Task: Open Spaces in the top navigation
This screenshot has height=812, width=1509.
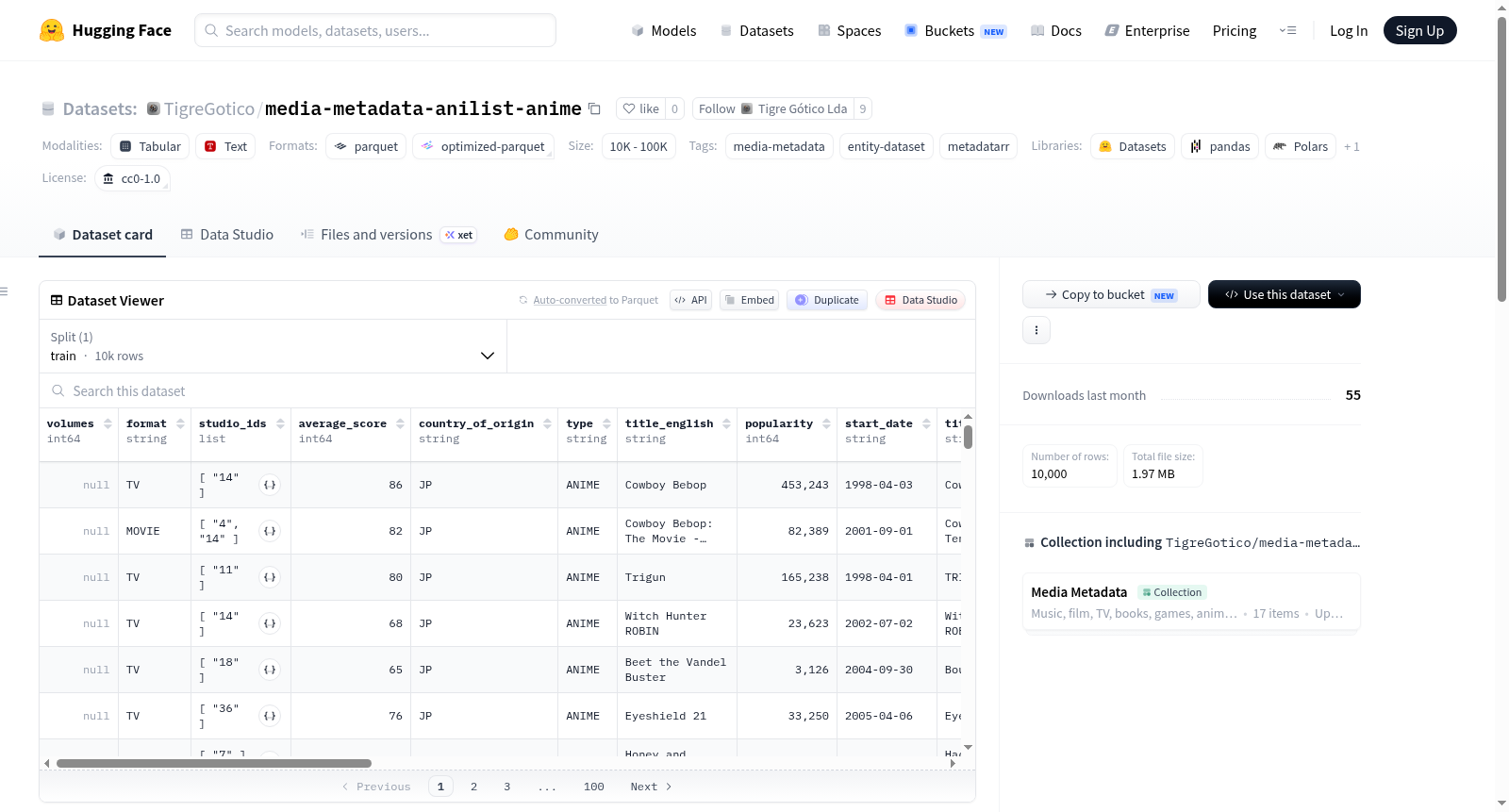Action: pyautogui.click(x=850, y=30)
